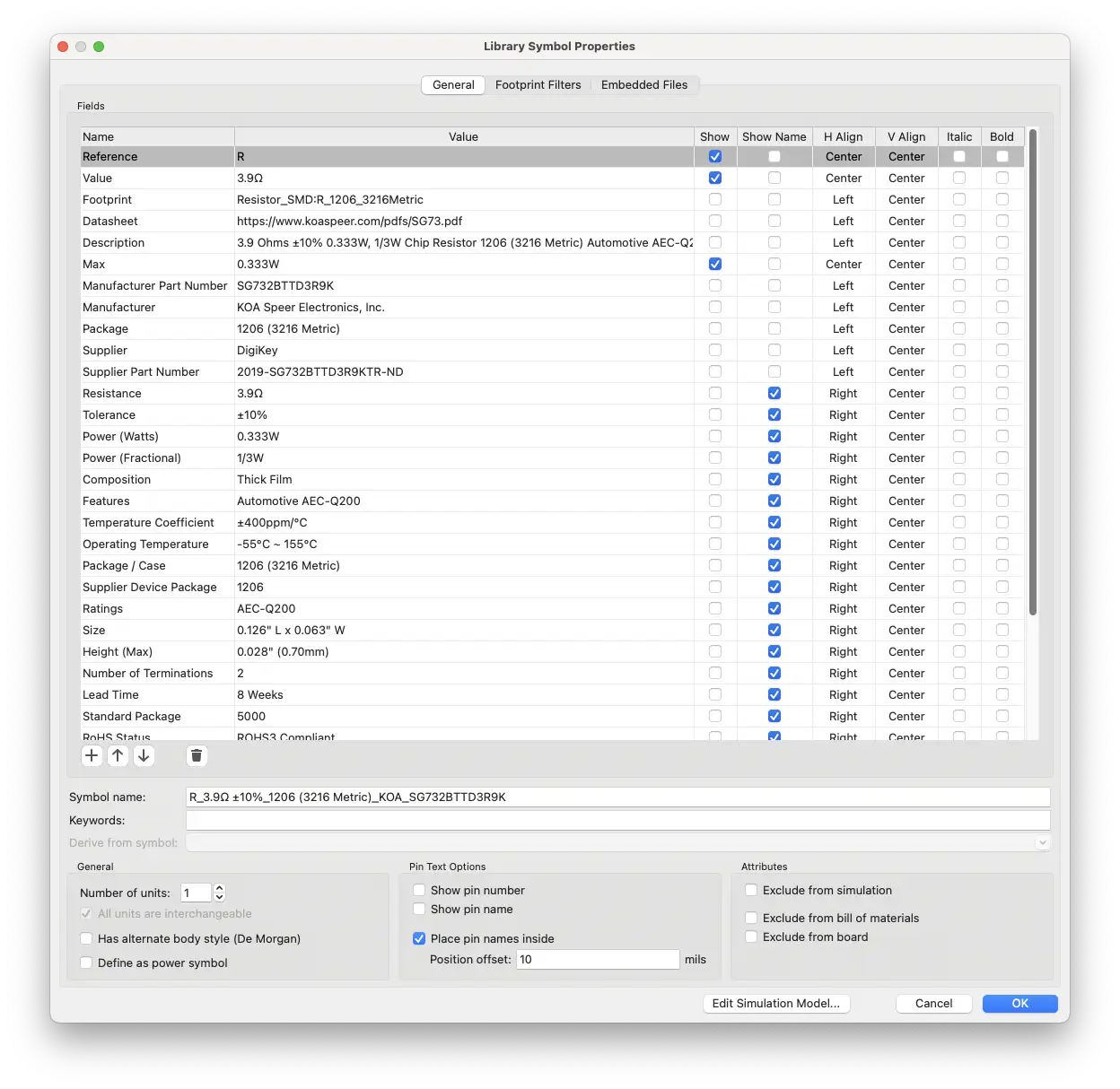Click the fields table vertical scrollbar
This screenshot has height=1089, width=1120.
coord(1033,372)
